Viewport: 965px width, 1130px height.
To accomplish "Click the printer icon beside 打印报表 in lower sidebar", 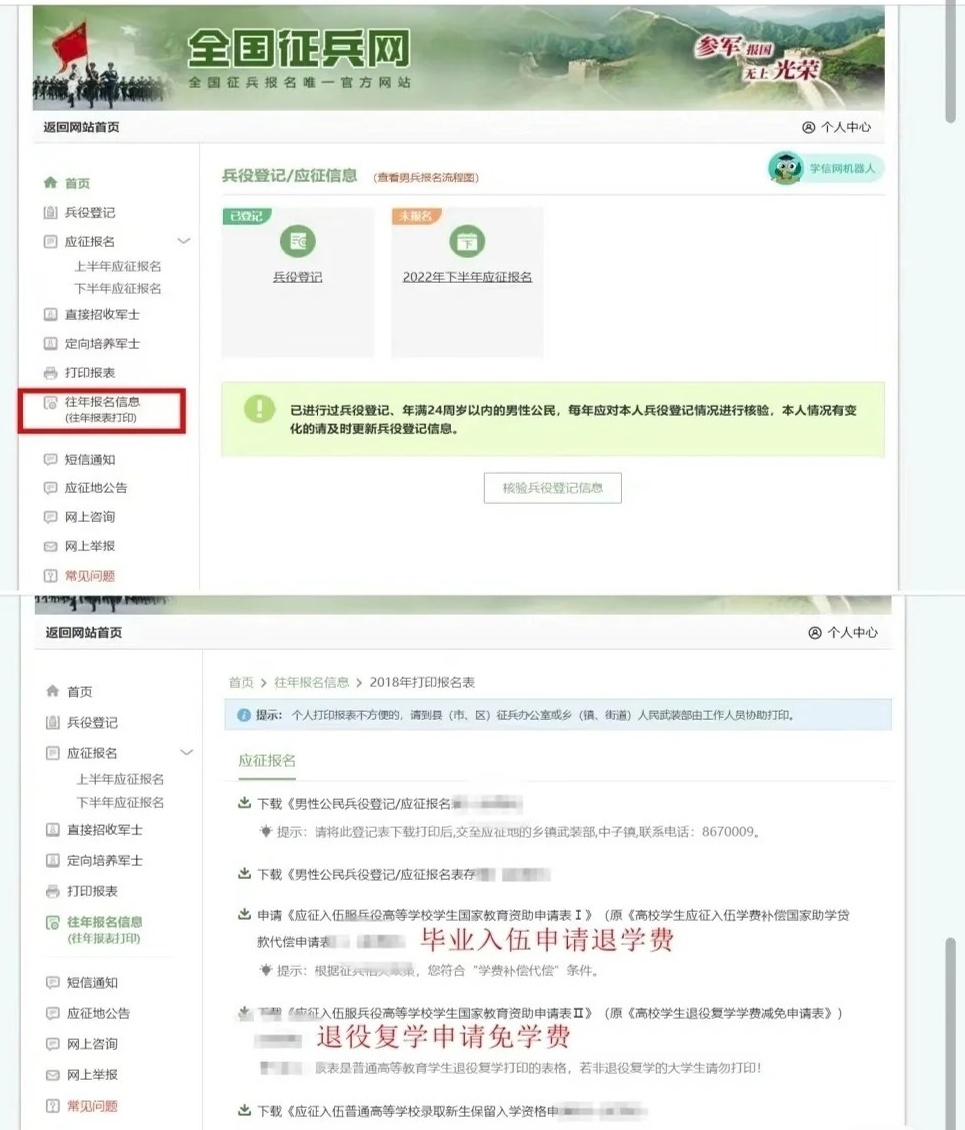I will coord(53,891).
